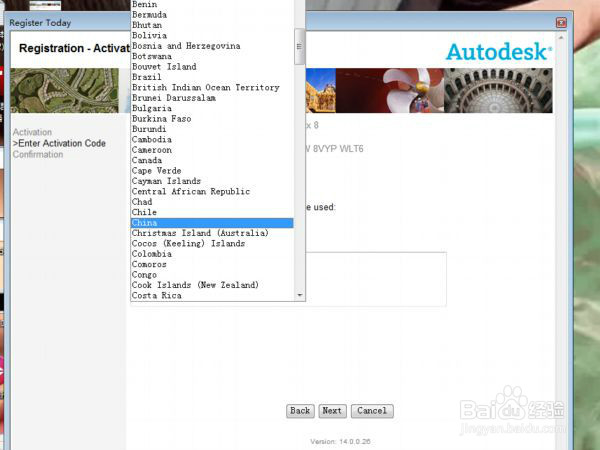This screenshot has width=600, height=450.
Task: Click the Confirmation step label
Action: pos(38,154)
